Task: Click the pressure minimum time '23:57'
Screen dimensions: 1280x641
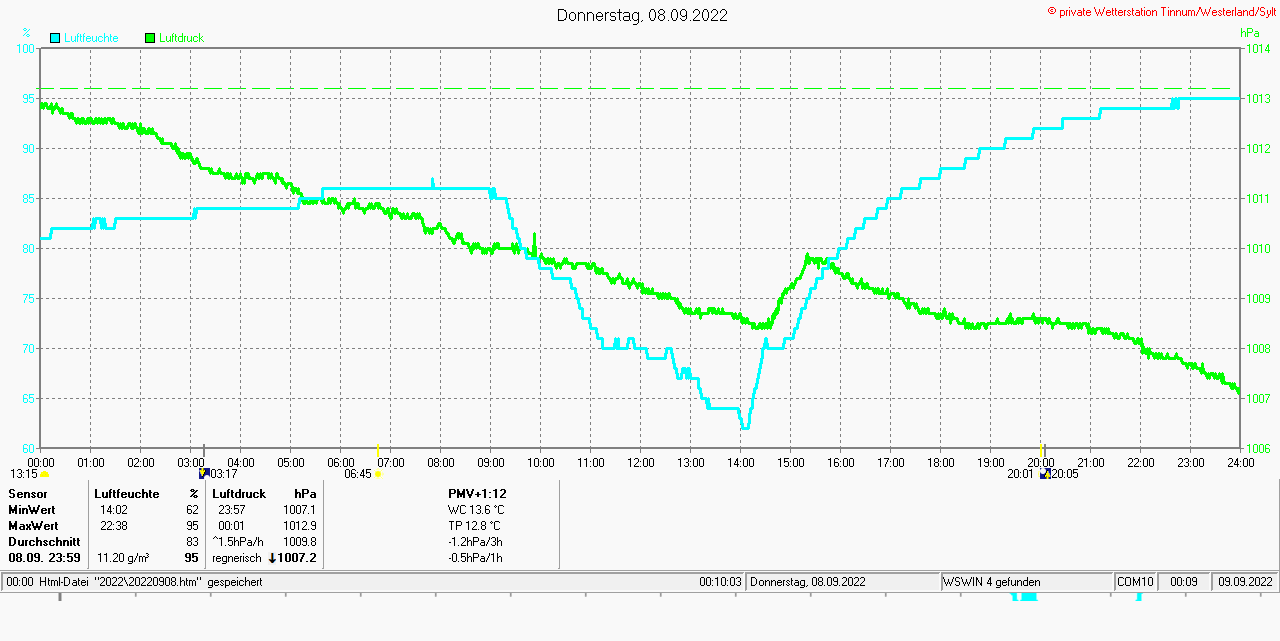Action: pyautogui.click(x=231, y=510)
